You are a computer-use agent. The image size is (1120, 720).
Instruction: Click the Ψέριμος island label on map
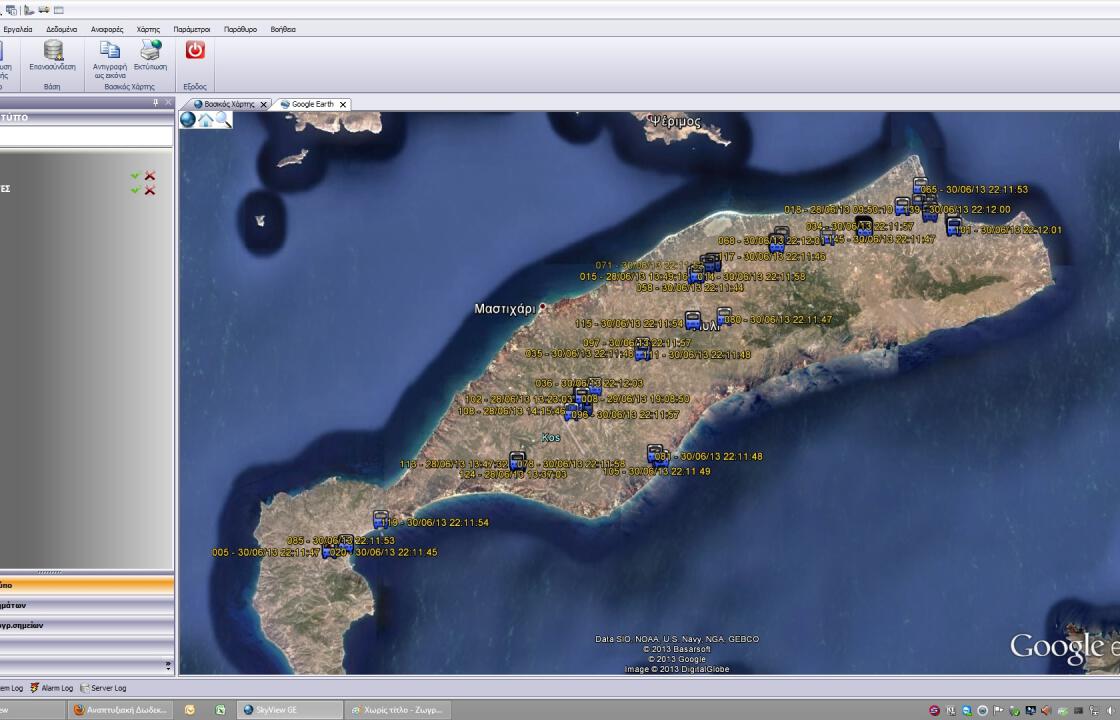pyautogui.click(x=676, y=120)
